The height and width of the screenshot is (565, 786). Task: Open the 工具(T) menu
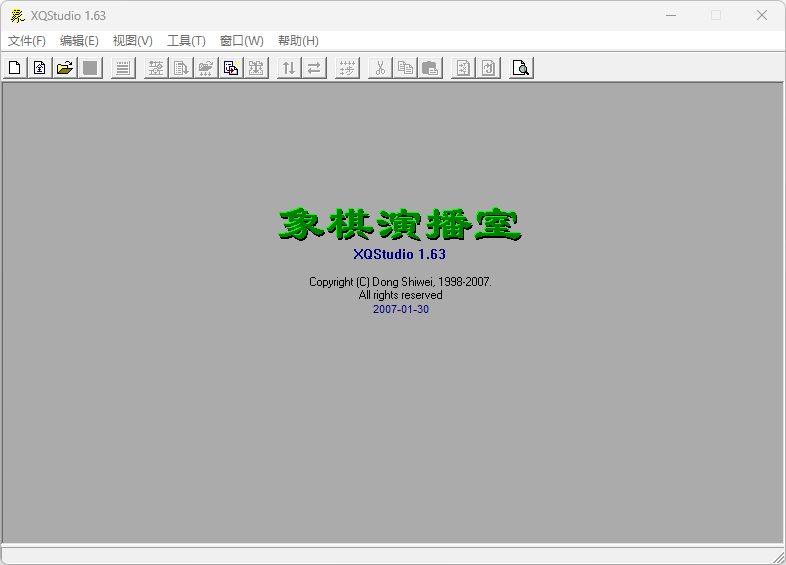click(x=186, y=41)
